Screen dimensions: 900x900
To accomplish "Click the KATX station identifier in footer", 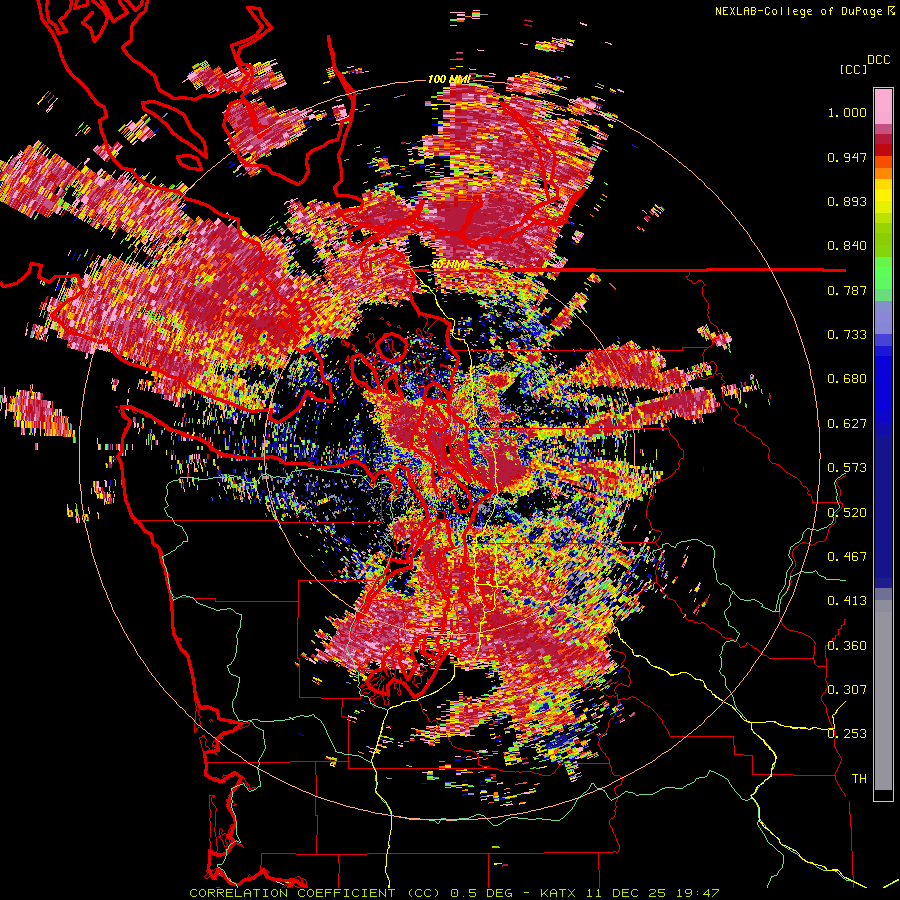I will pyautogui.click(x=559, y=893).
